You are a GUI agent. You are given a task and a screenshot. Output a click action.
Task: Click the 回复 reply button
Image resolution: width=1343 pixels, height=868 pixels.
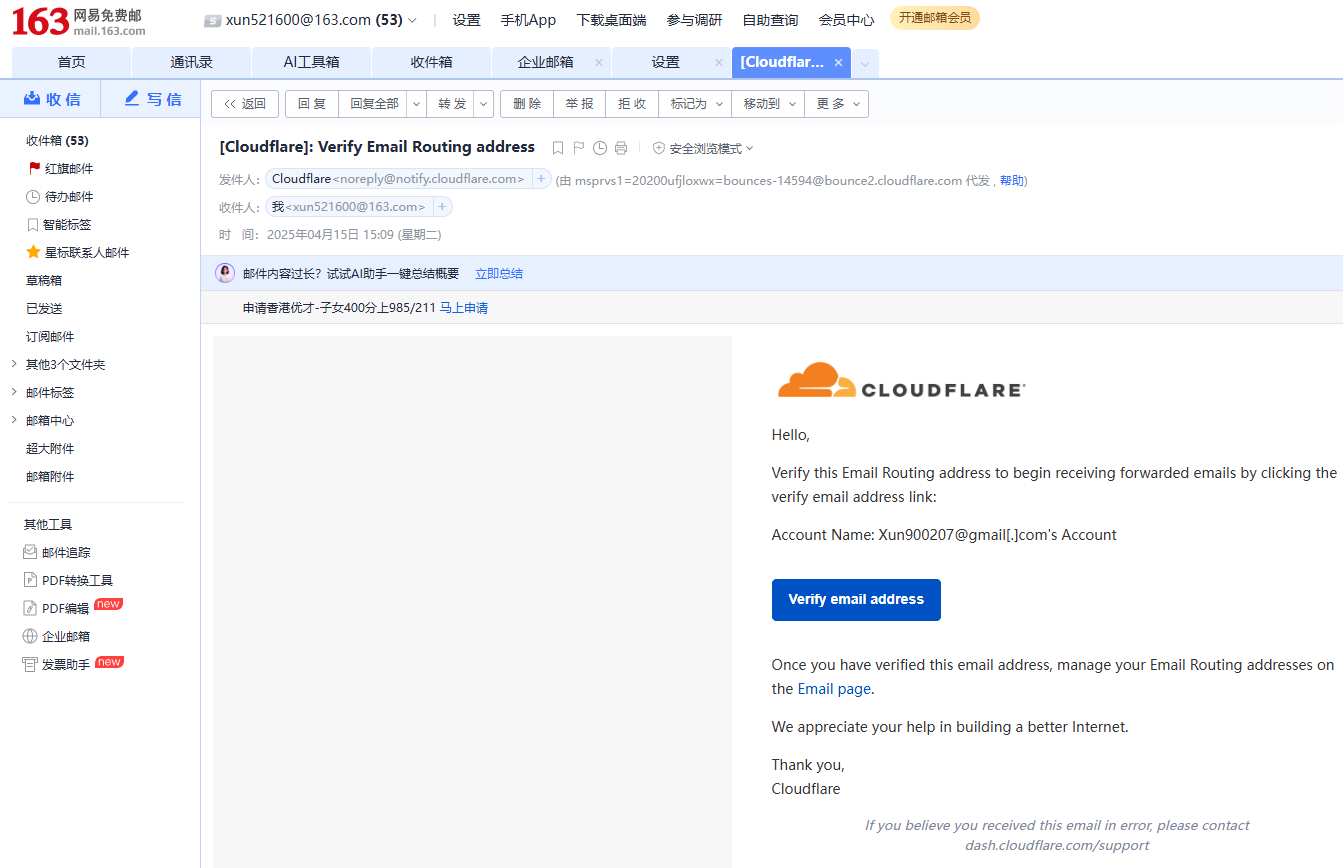click(x=312, y=104)
